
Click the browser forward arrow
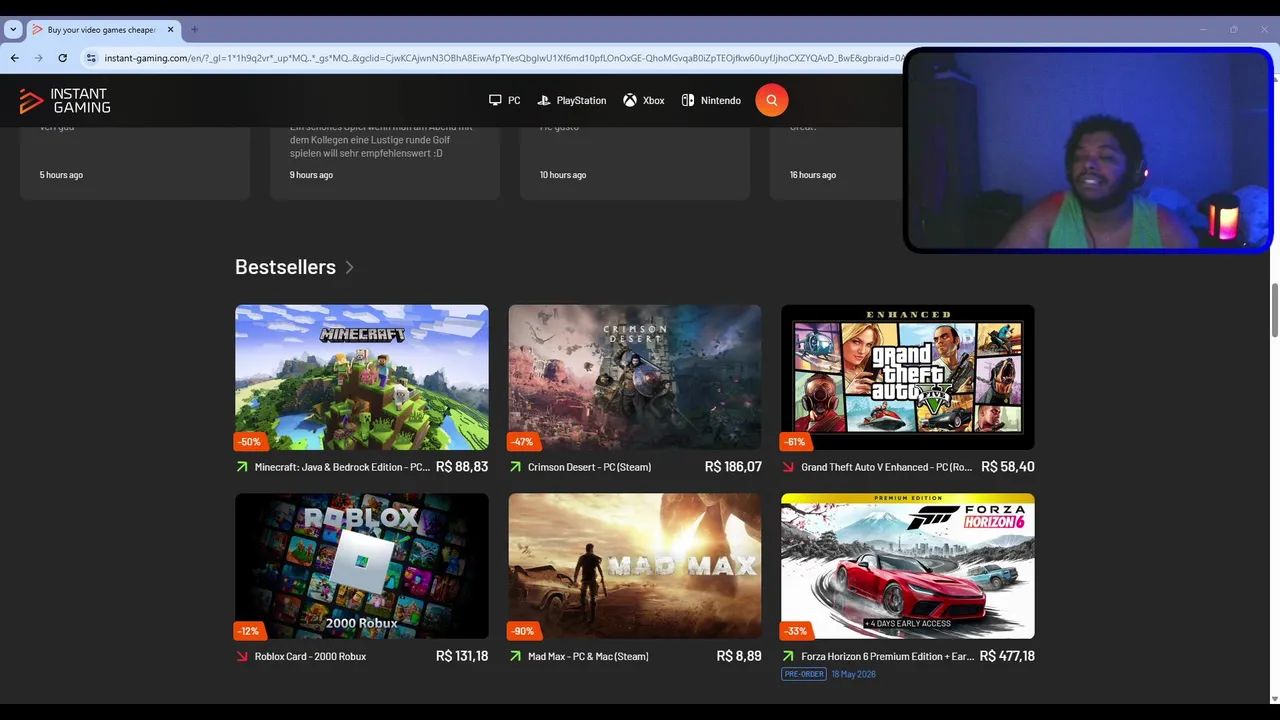[x=38, y=58]
